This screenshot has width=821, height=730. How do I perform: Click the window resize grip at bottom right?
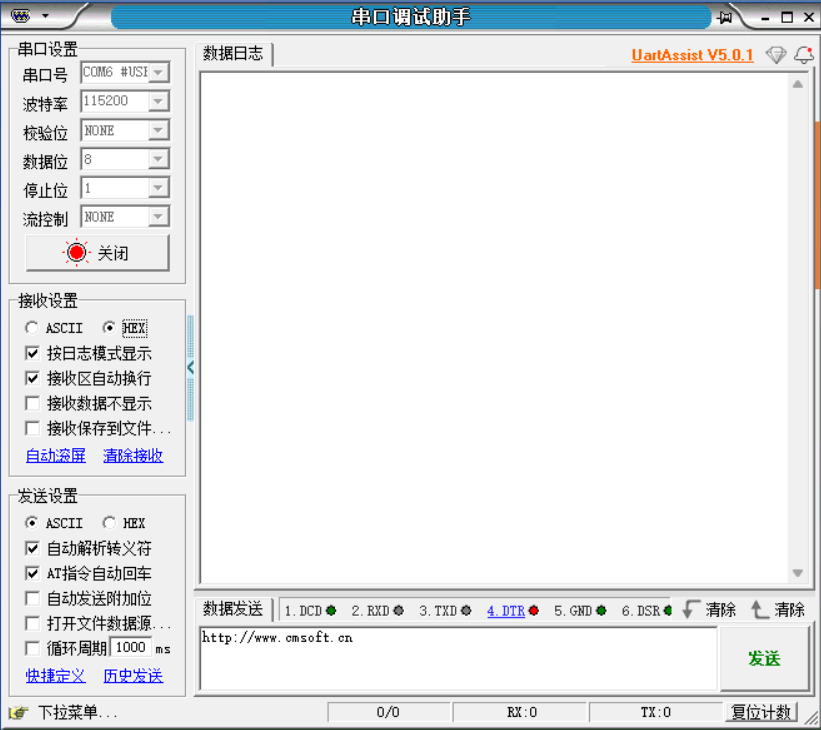pyautogui.click(x=812, y=718)
